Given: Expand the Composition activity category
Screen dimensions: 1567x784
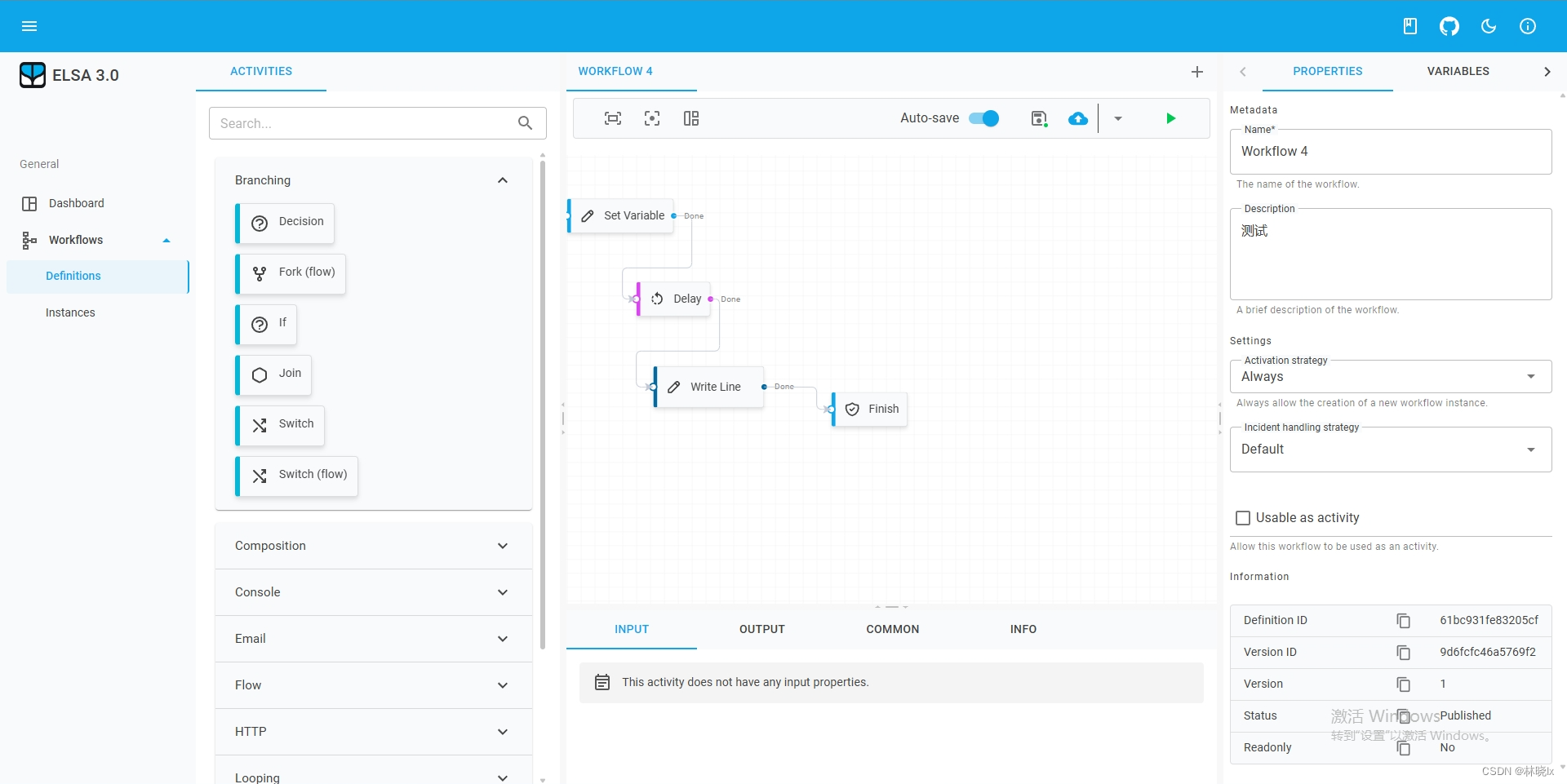Looking at the screenshot, I should [x=373, y=546].
